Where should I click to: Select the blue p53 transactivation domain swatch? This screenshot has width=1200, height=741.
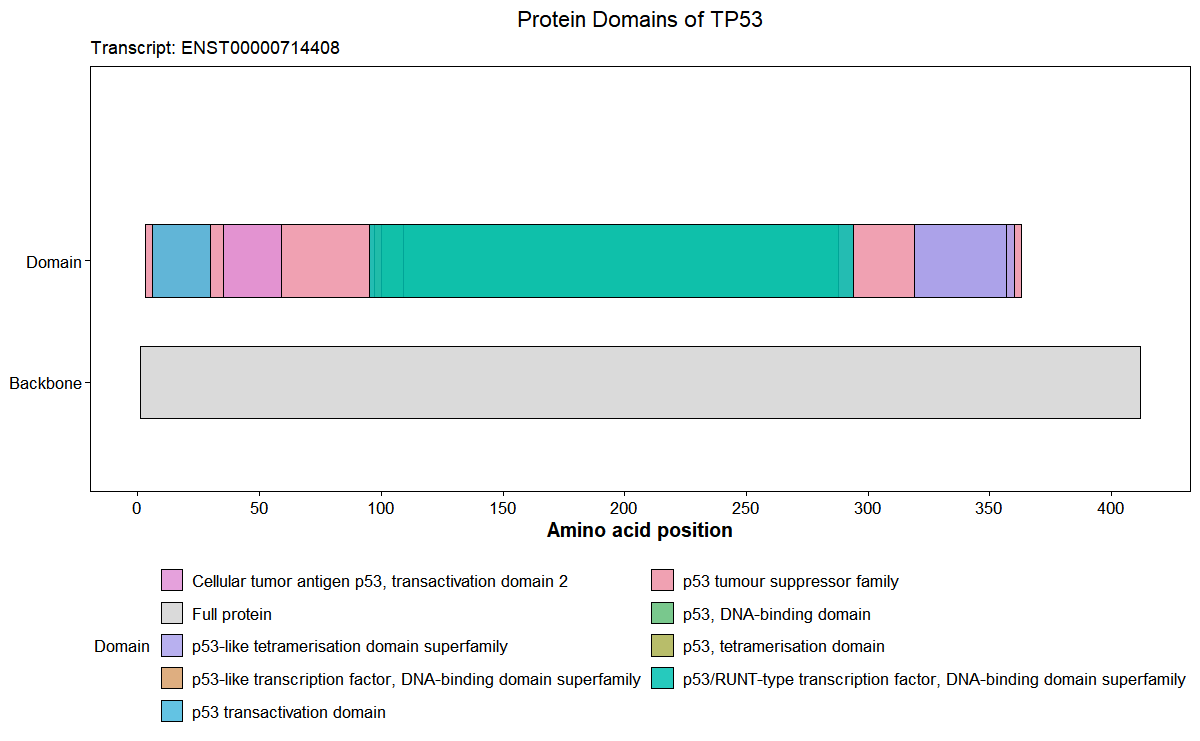pyautogui.click(x=170, y=712)
